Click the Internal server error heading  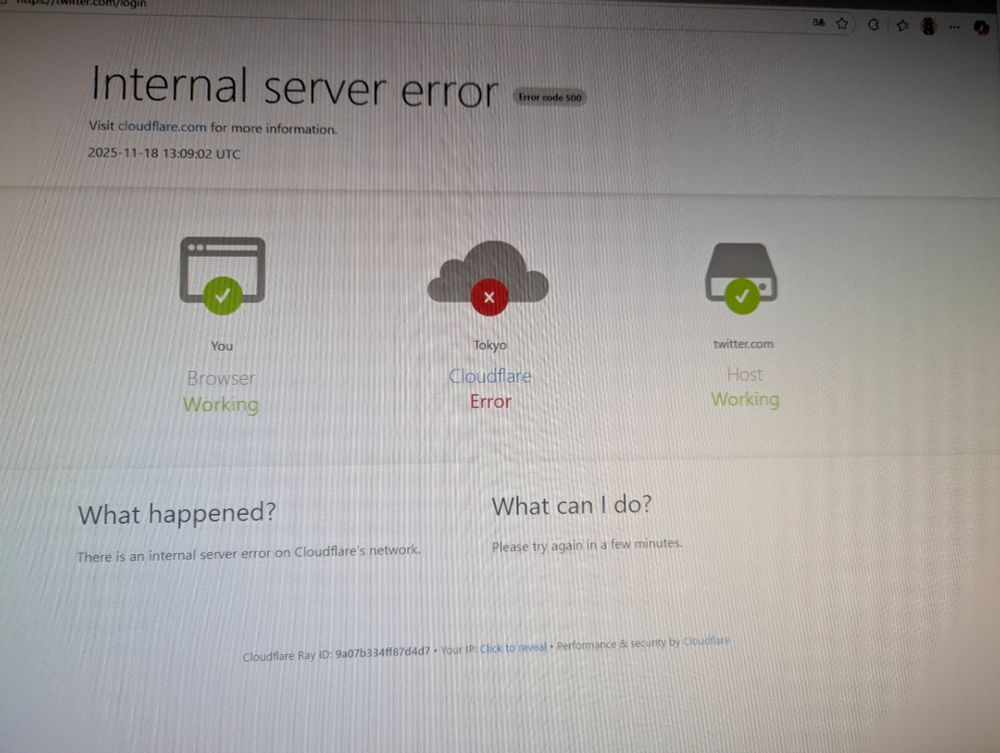click(294, 87)
